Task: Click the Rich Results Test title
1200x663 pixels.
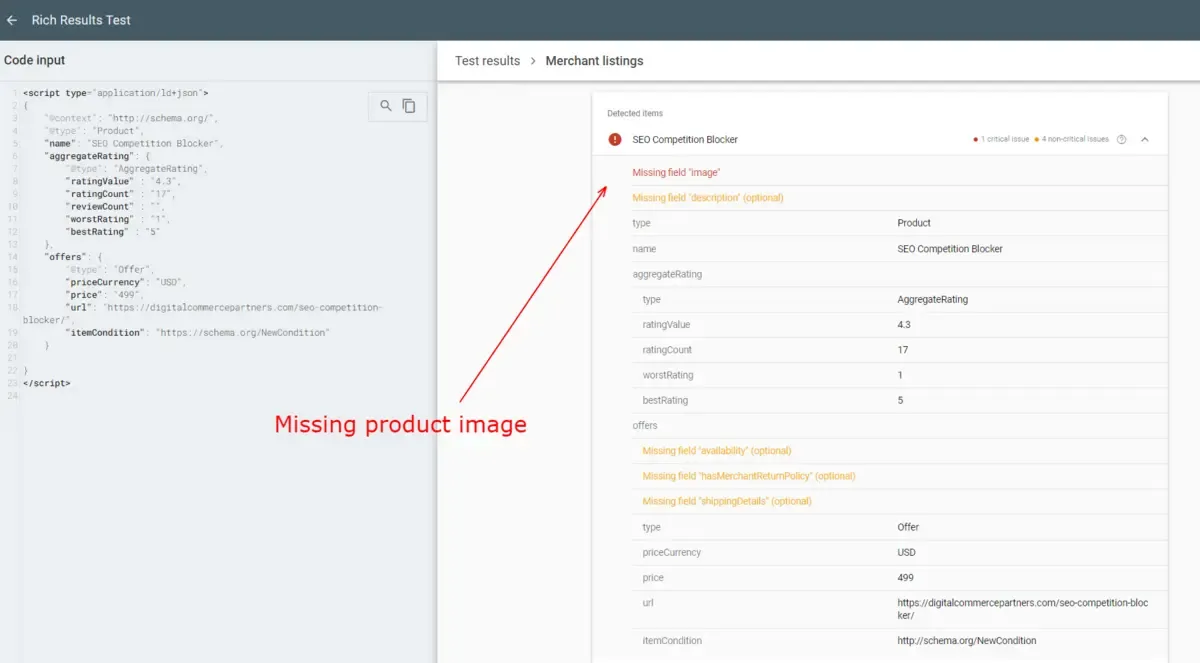Action: coord(81,20)
